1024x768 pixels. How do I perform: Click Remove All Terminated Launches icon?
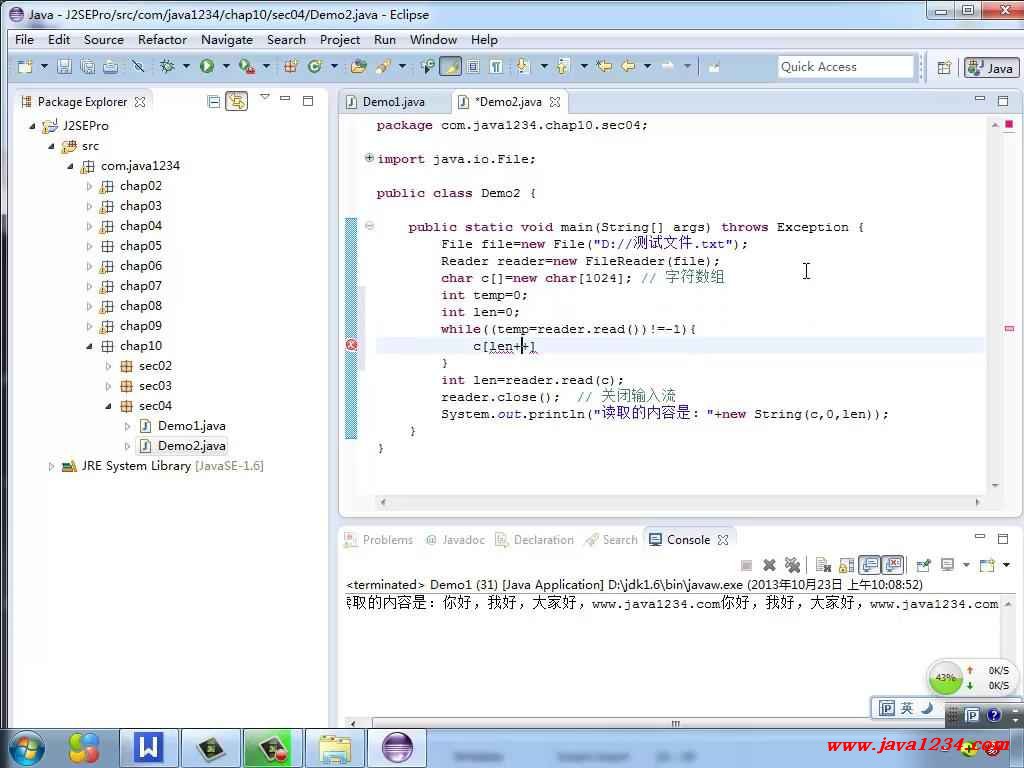click(792, 565)
